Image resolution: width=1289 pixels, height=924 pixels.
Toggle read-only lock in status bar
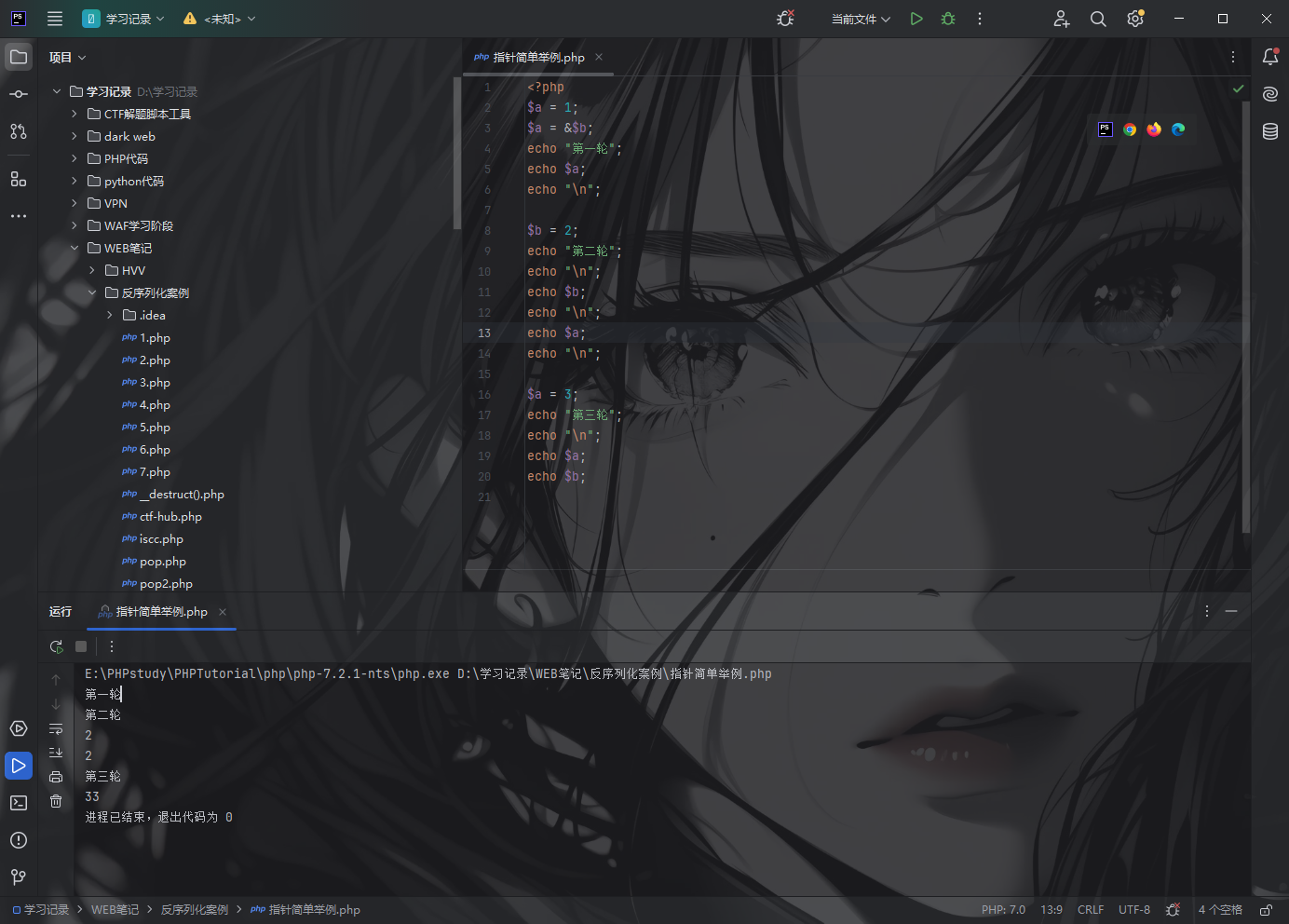[x=1267, y=910]
